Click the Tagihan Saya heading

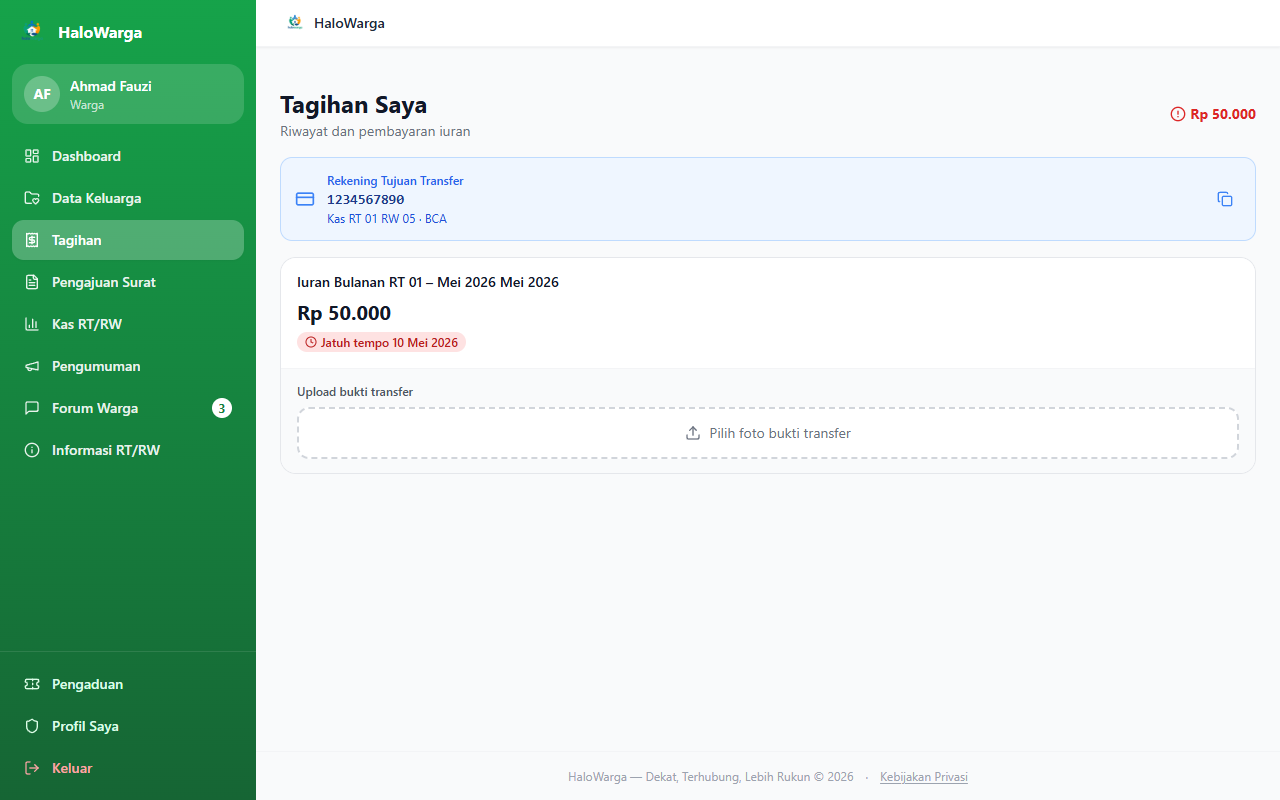[x=354, y=105]
